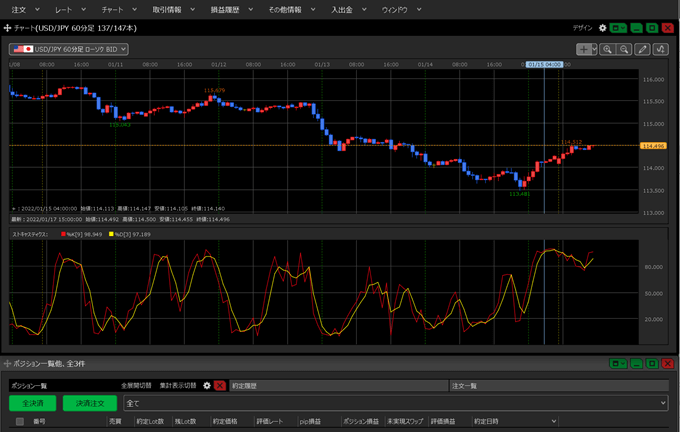The height and width of the screenshot is (432, 680).
Task: Toggle 全展開切替 expand switch
Action: click(x=137, y=385)
